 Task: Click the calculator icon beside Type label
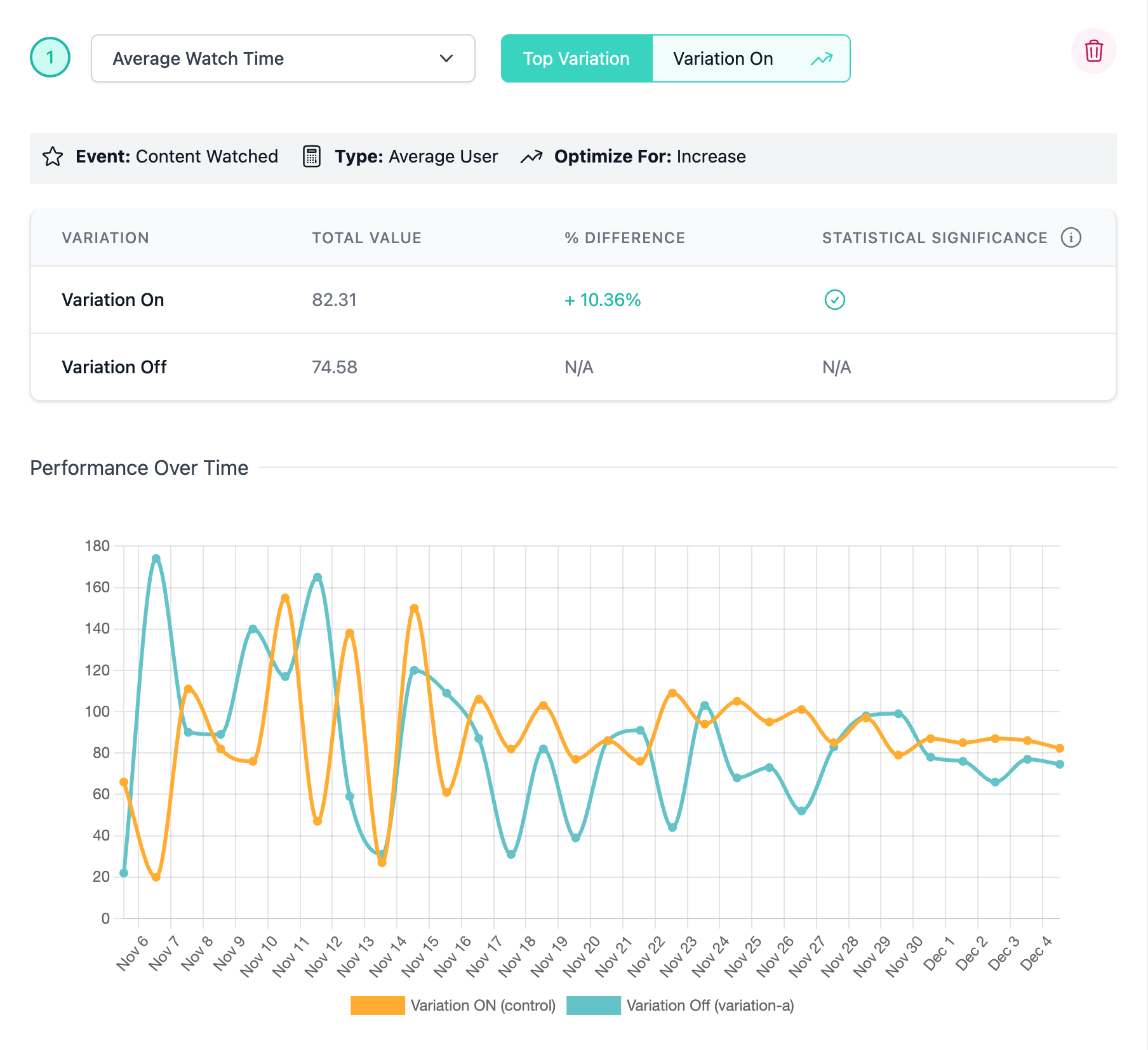click(311, 156)
